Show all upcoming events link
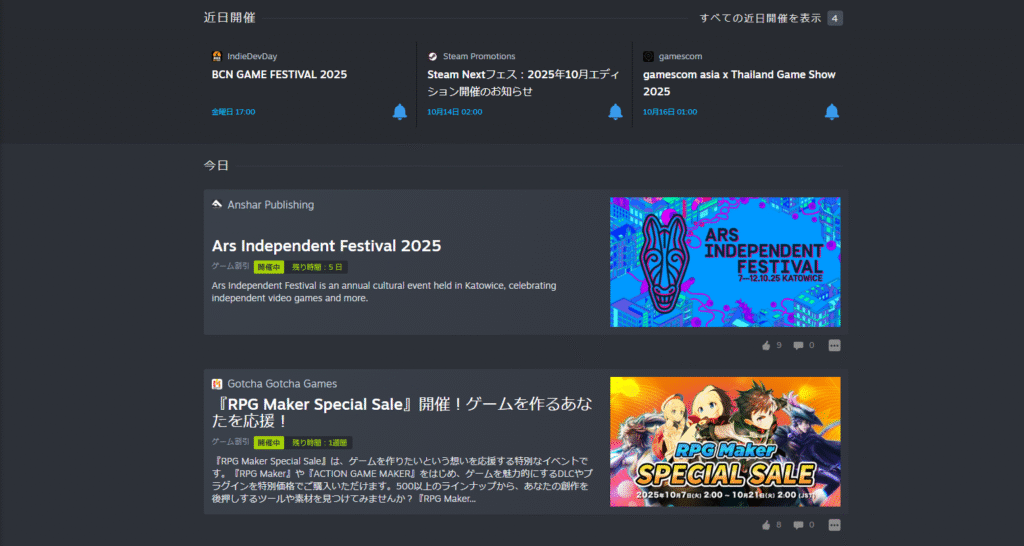 (x=760, y=18)
